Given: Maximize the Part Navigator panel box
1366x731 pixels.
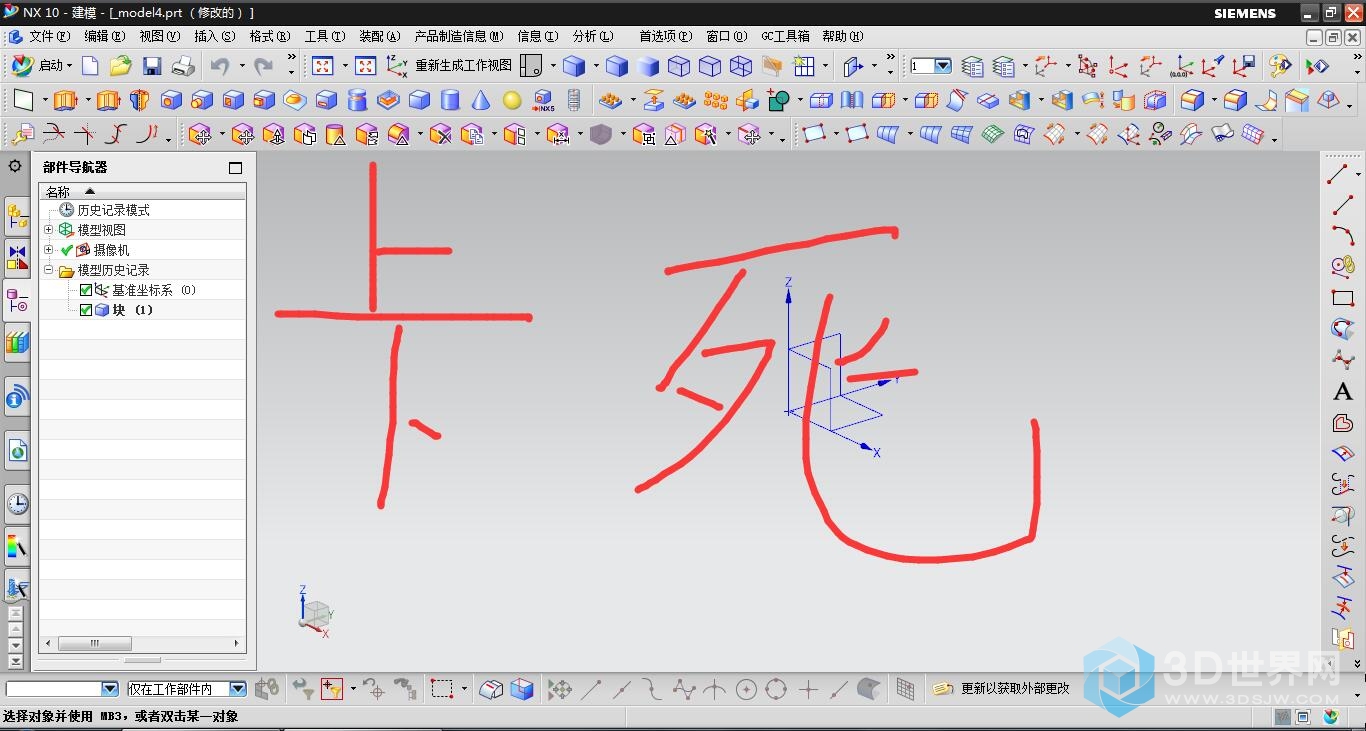Looking at the screenshot, I should pos(236,168).
